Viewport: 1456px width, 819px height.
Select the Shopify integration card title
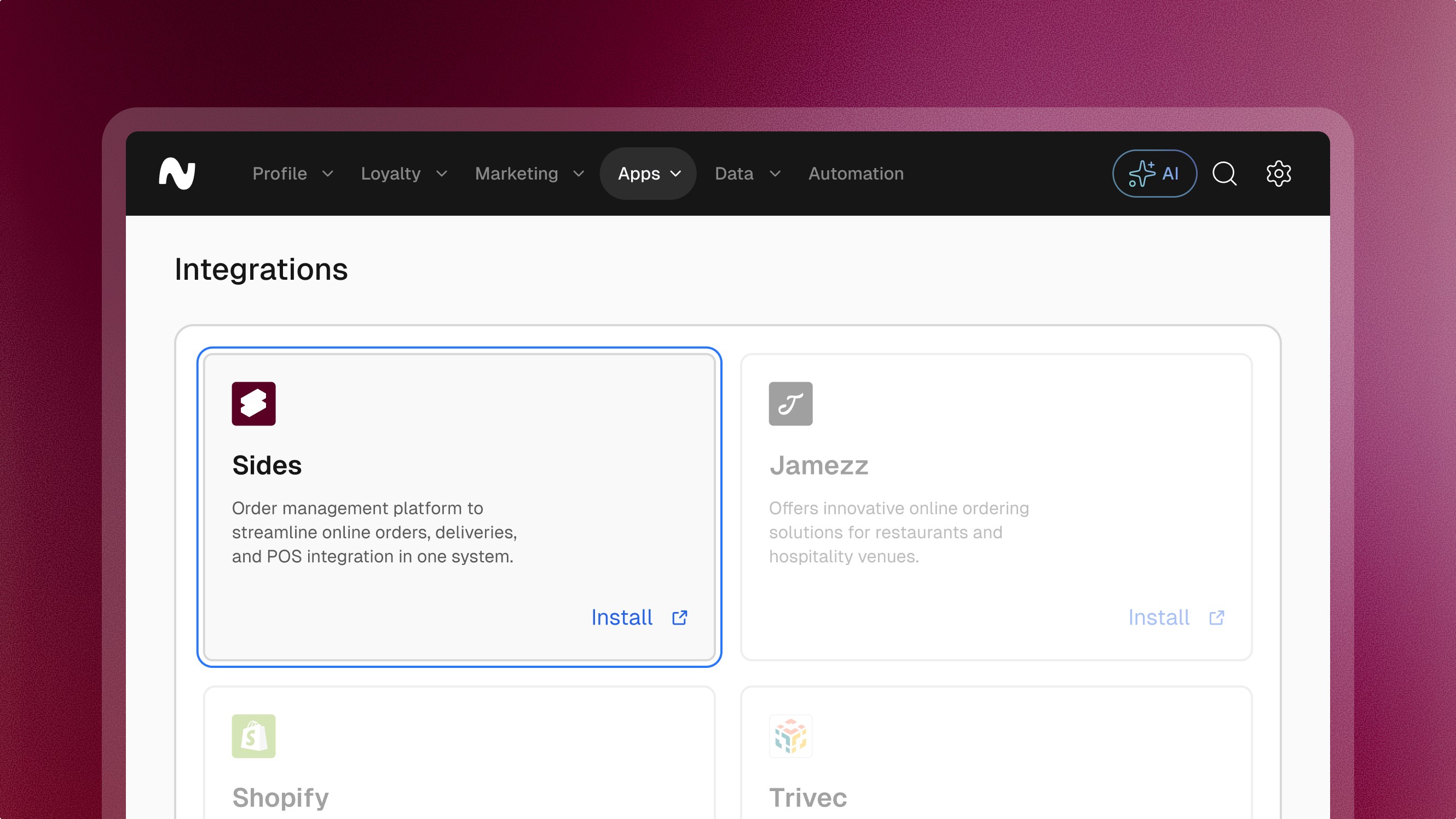(x=280, y=798)
